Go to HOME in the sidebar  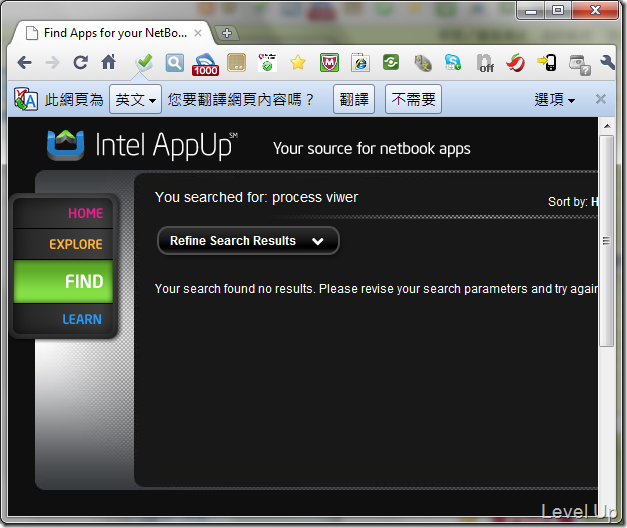64,213
